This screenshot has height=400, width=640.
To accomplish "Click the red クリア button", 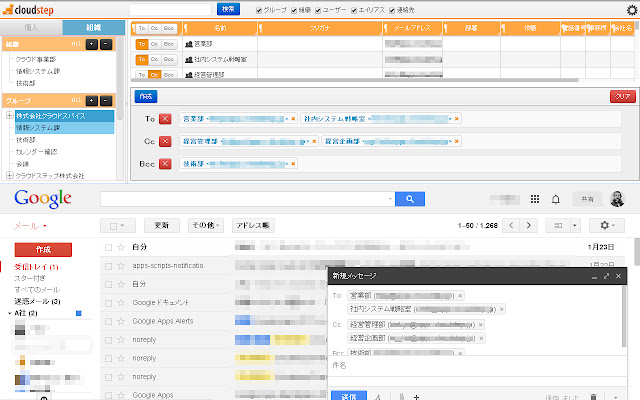I will [622, 96].
